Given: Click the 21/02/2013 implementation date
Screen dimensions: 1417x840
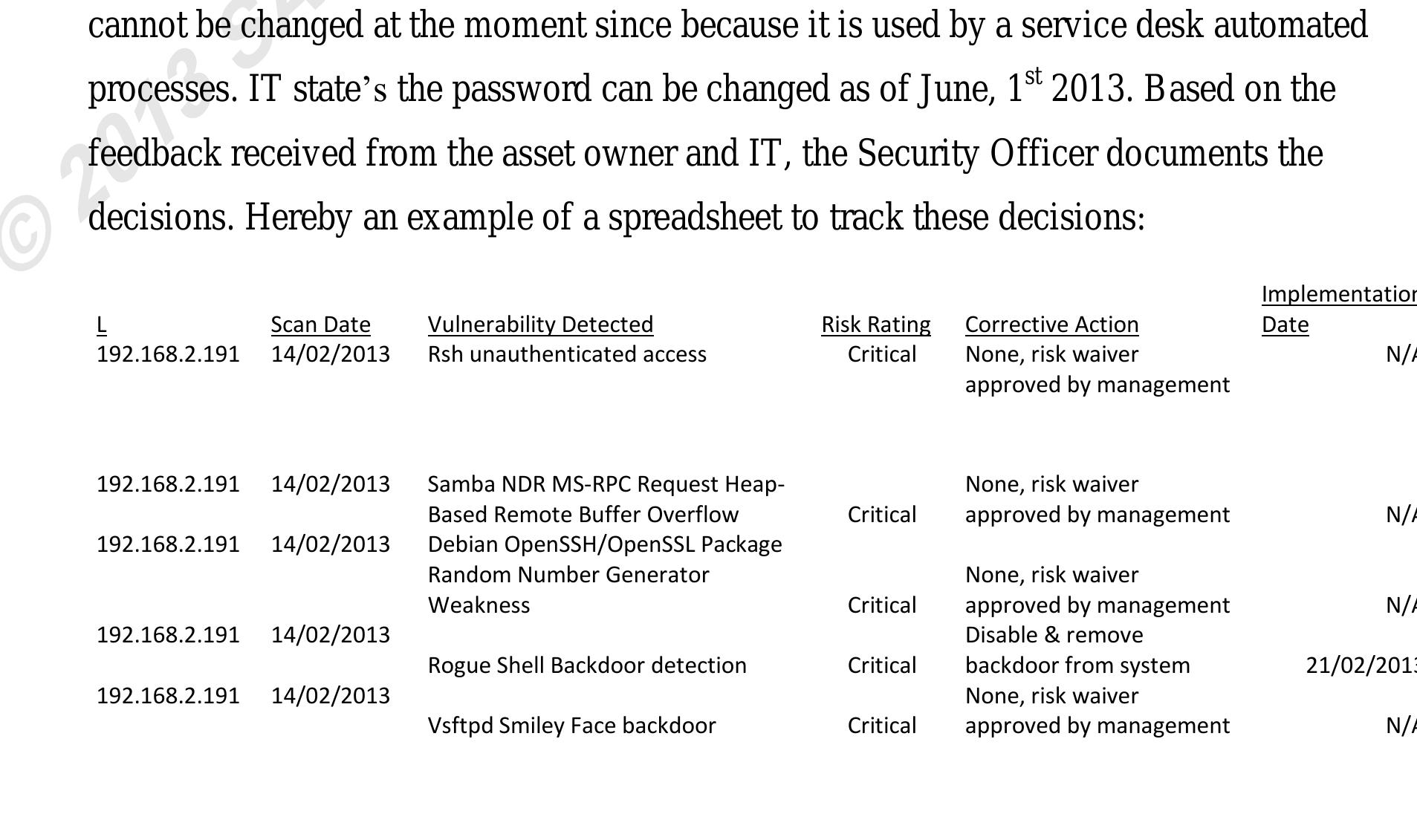Looking at the screenshot, I should (1361, 665).
